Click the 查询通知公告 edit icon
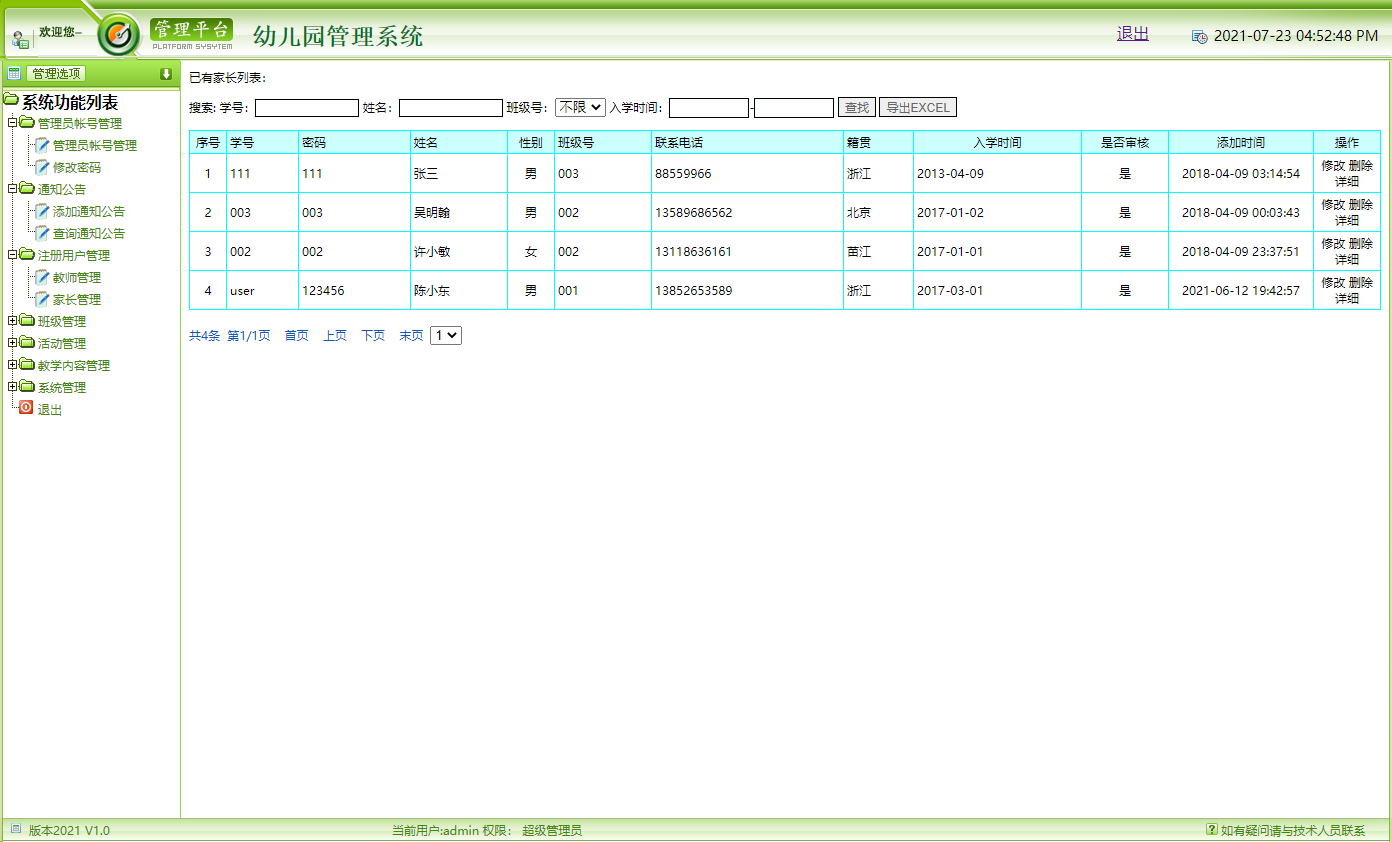The height and width of the screenshot is (842, 1392). point(41,233)
